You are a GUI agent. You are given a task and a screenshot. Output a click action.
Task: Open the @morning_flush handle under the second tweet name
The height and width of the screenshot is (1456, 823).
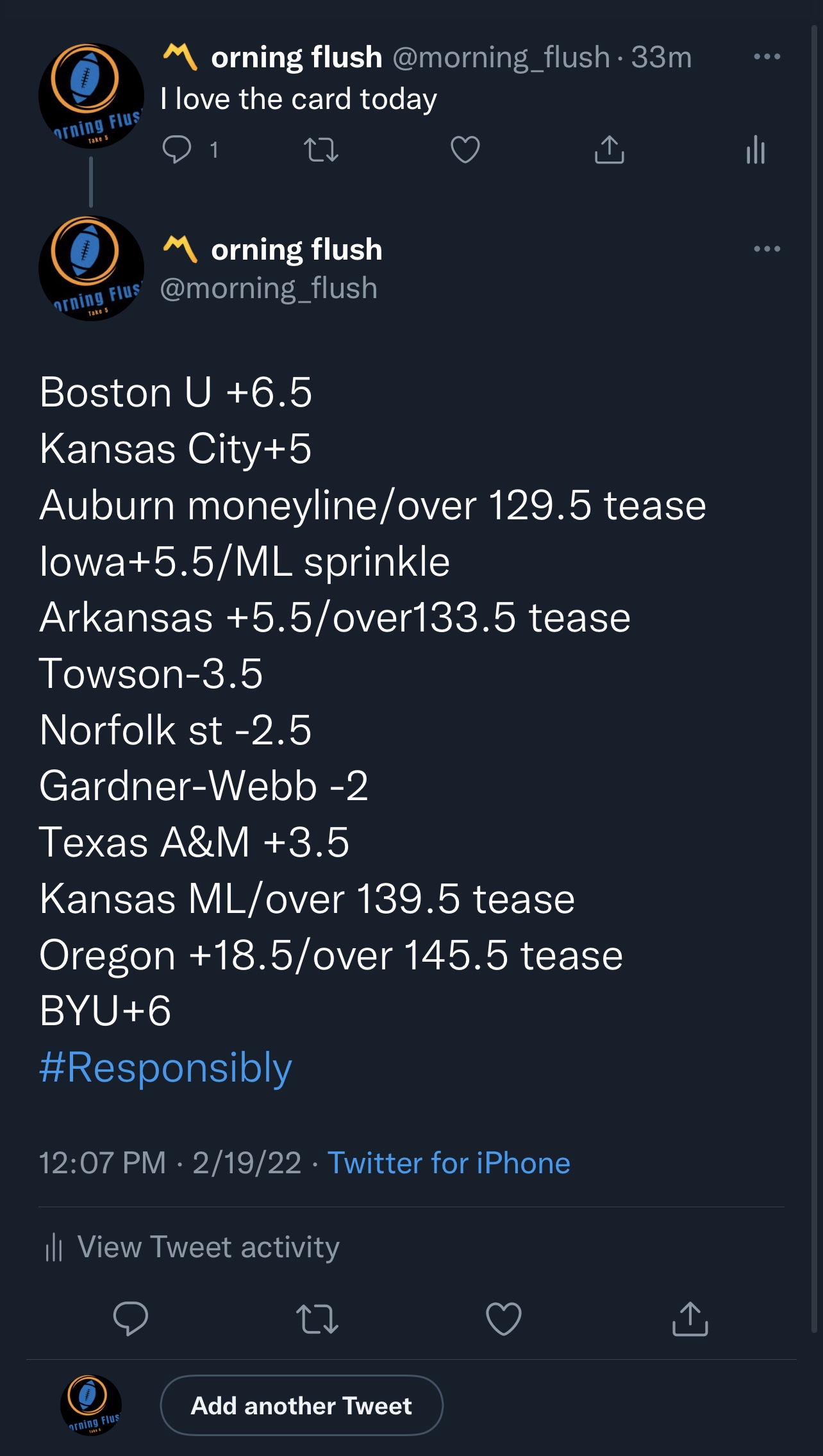269,289
